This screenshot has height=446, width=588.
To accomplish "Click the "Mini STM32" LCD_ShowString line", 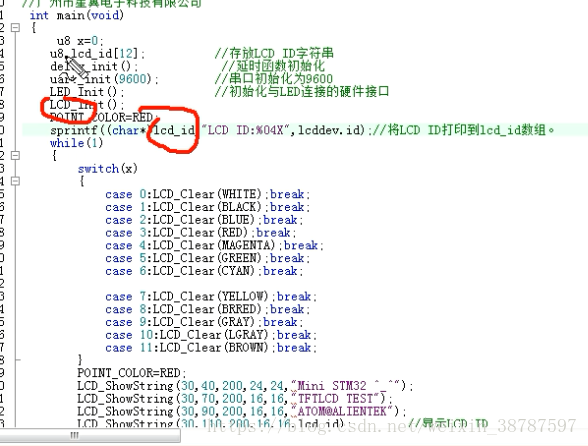I will pyautogui.click(x=245, y=386).
